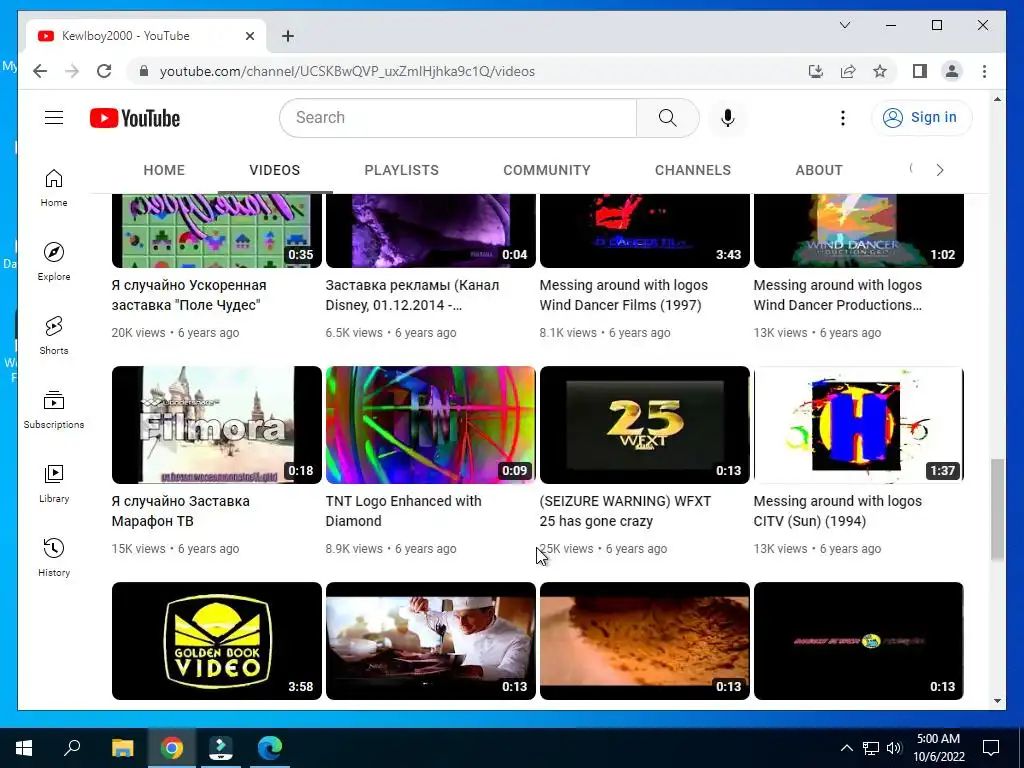This screenshot has width=1024, height=768.
Task: Click the magnifier search button
Action: coord(667,118)
